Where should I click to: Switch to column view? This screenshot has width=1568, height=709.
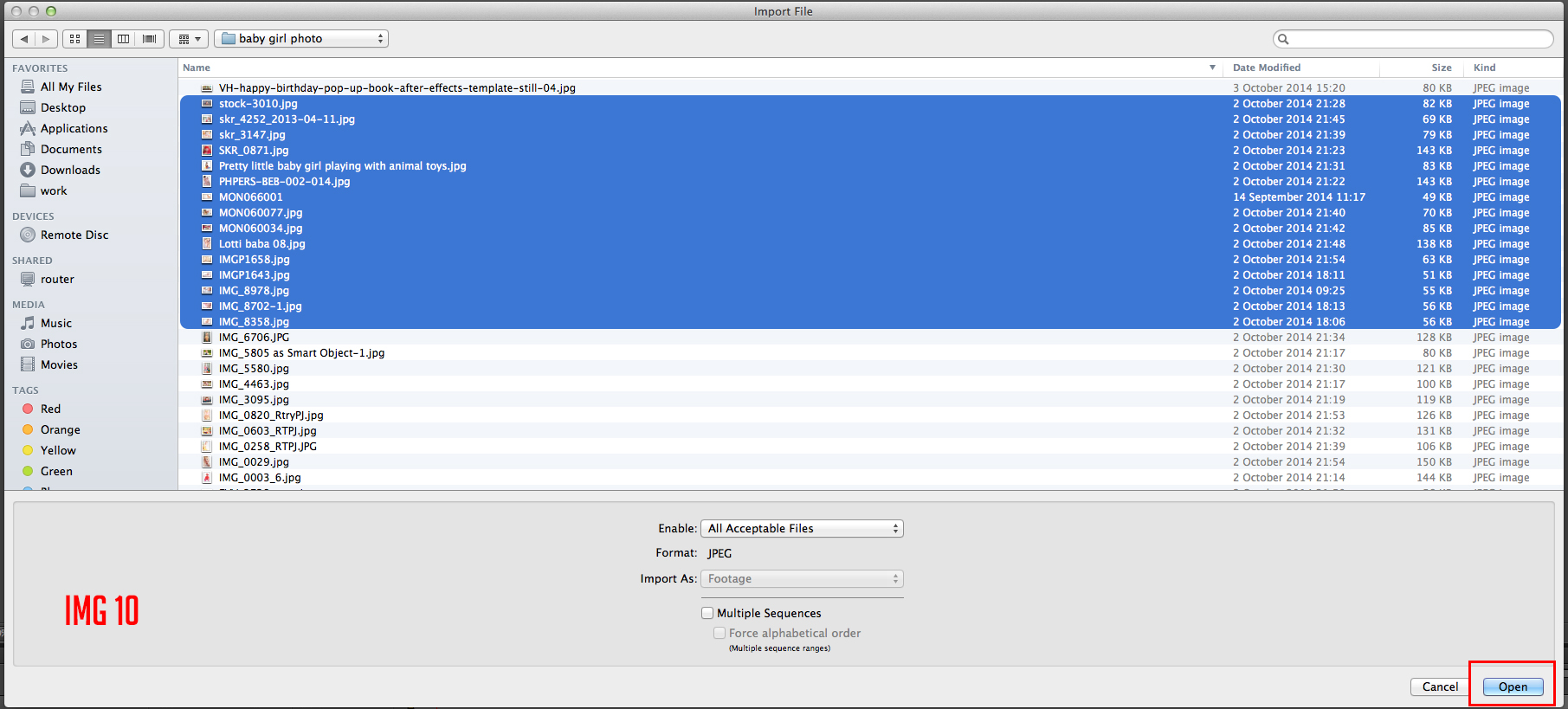(124, 39)
